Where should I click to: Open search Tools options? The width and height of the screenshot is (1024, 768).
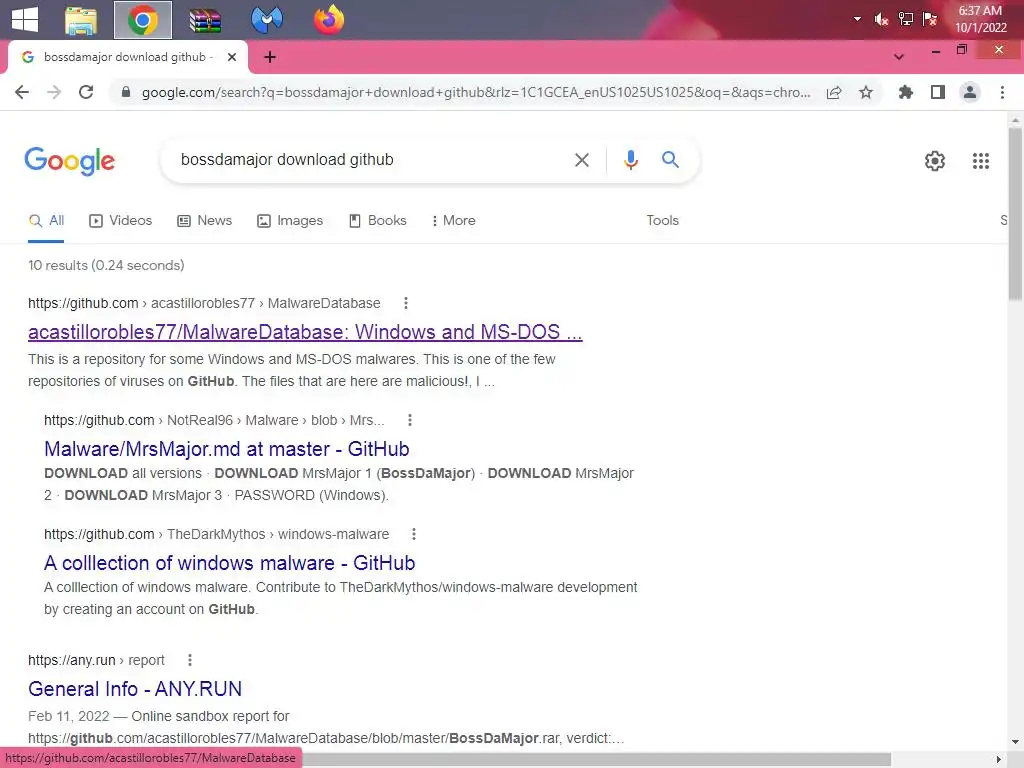click(x=662, y=221)
